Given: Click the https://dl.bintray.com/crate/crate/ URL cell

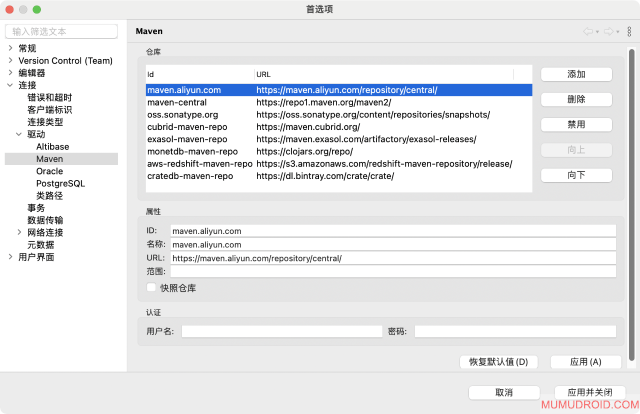Looking at the screenshot, I should 325,176.
